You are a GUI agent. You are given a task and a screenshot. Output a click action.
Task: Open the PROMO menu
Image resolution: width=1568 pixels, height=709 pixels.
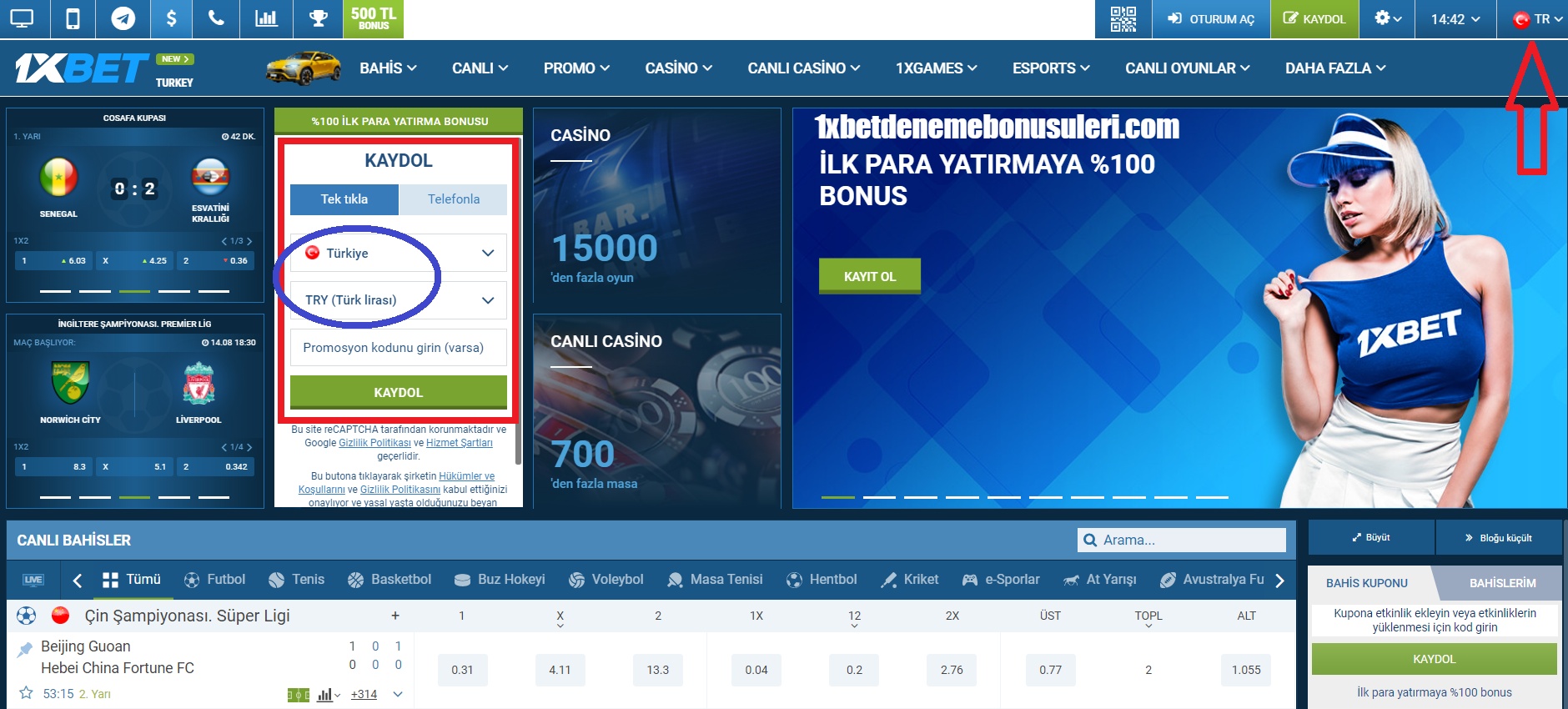576,68
